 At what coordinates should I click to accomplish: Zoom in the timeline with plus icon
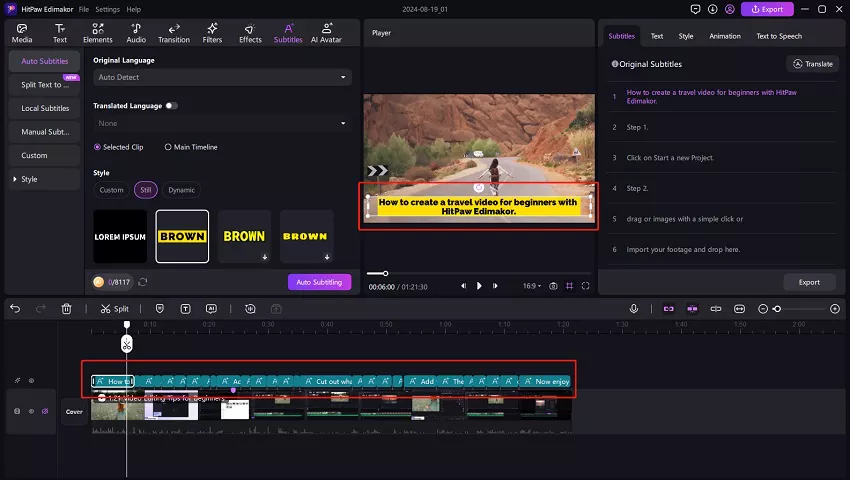pos(835,309)
